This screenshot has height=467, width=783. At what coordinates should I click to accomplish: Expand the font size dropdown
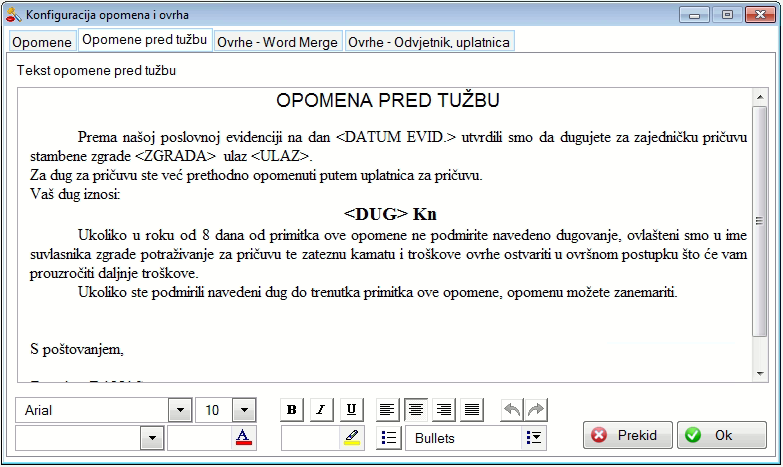click(x=244, y=410)
